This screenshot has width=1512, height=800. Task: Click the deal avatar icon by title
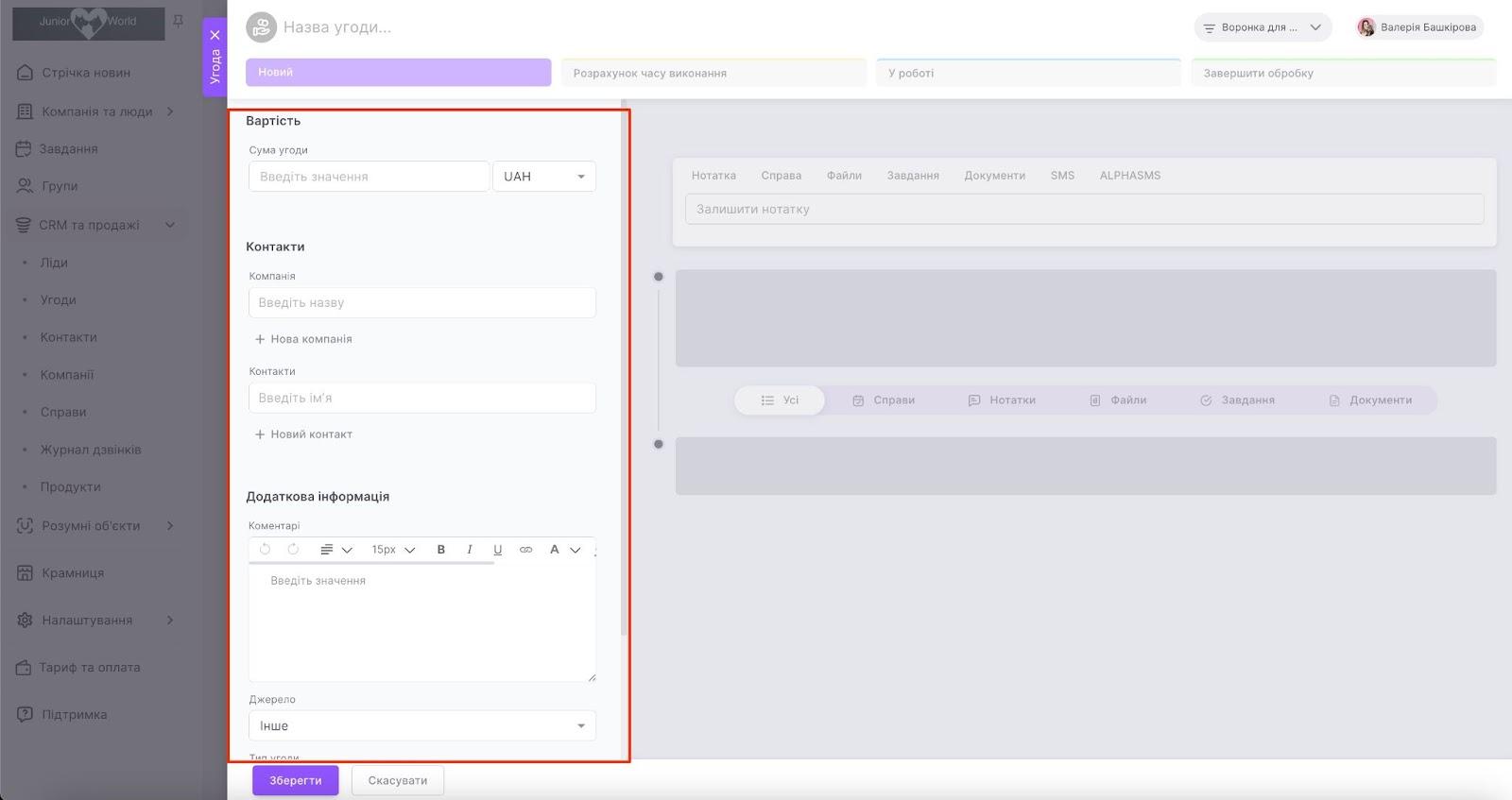pyautogui.click(x=261, y=27)
